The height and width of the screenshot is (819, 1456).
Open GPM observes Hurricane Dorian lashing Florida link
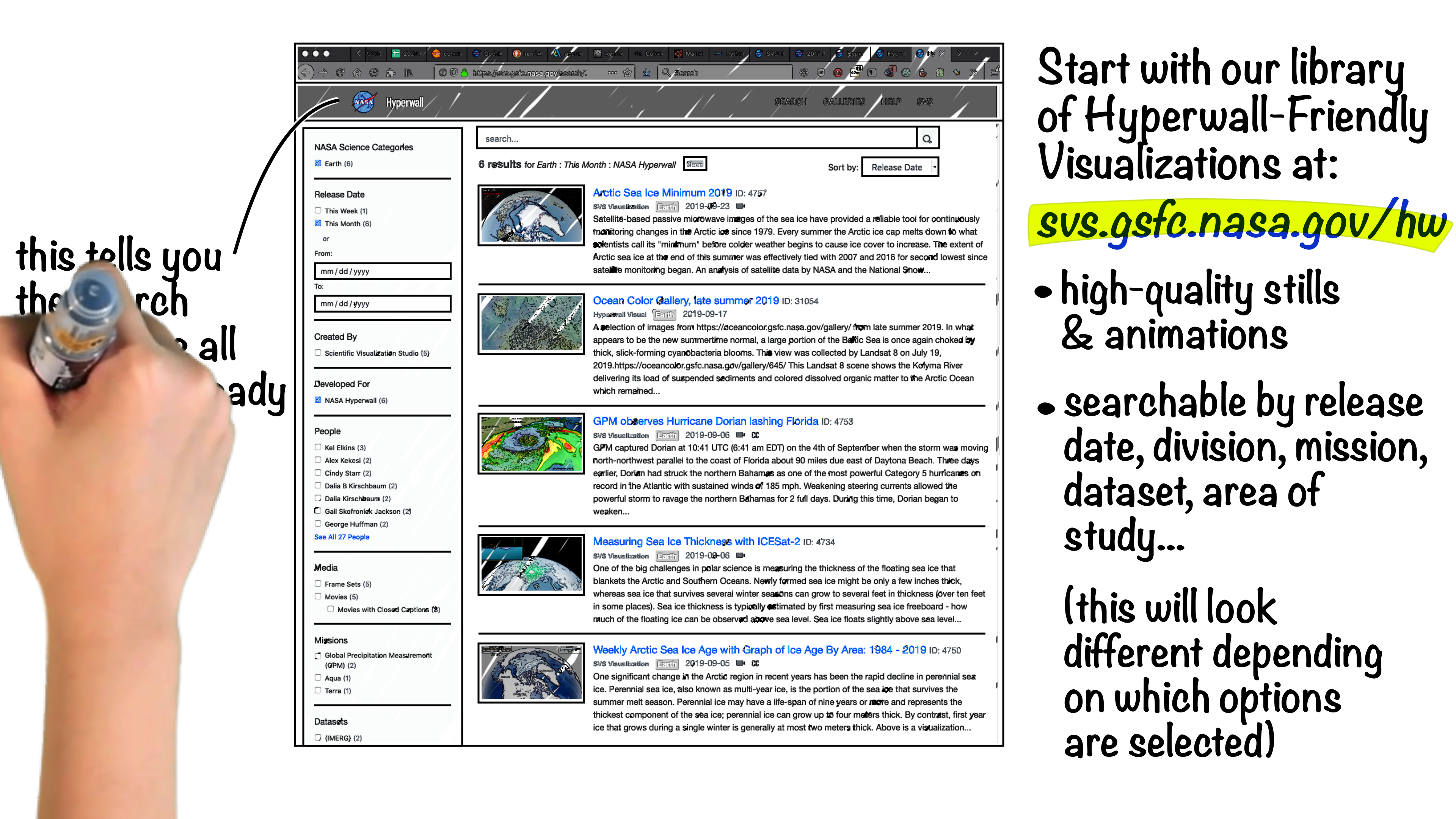(705, 422)
